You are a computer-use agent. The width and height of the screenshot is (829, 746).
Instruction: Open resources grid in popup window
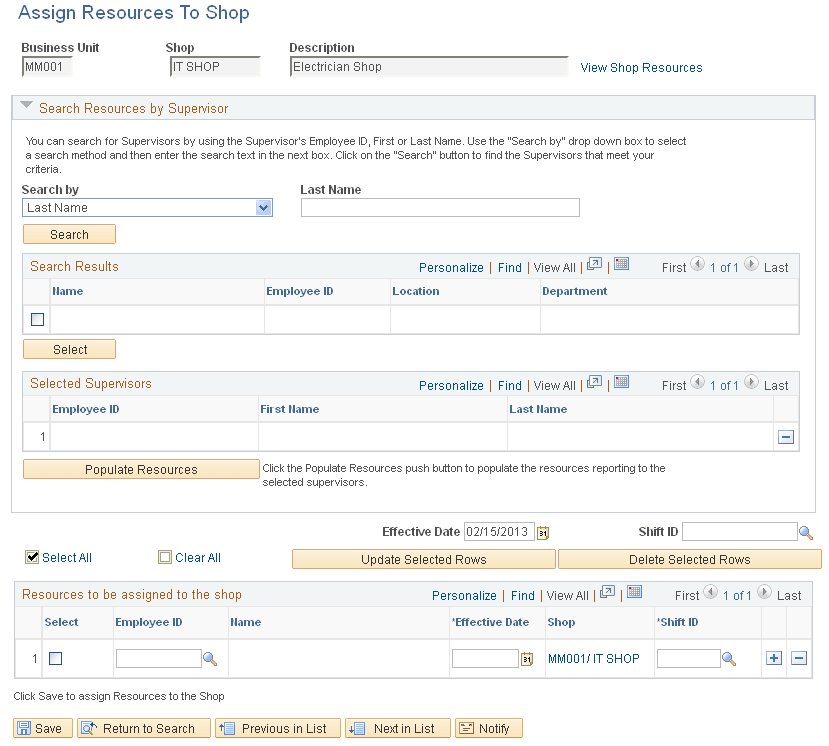(x=607, y=594)
